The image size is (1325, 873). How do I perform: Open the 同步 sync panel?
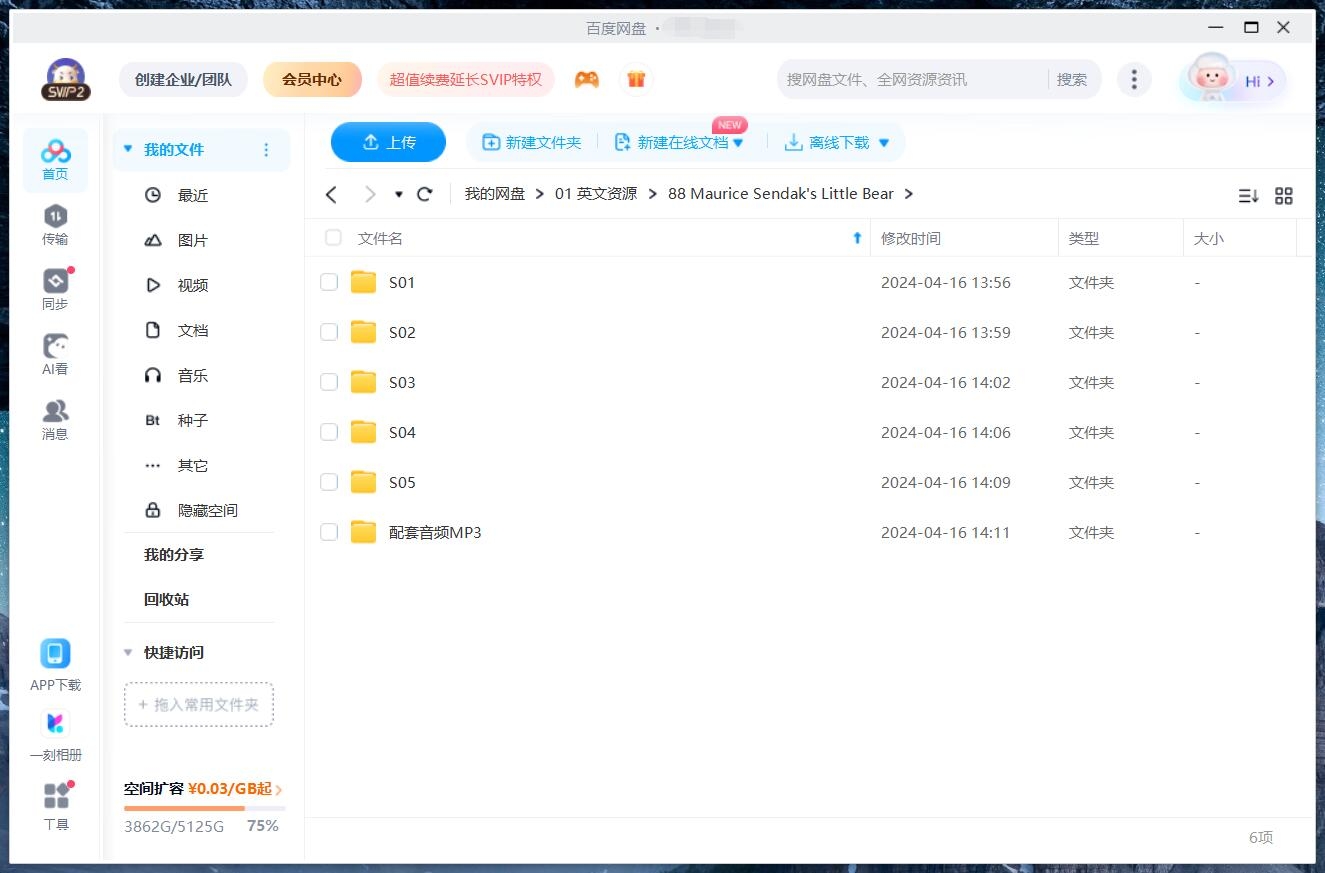(55, 285)
